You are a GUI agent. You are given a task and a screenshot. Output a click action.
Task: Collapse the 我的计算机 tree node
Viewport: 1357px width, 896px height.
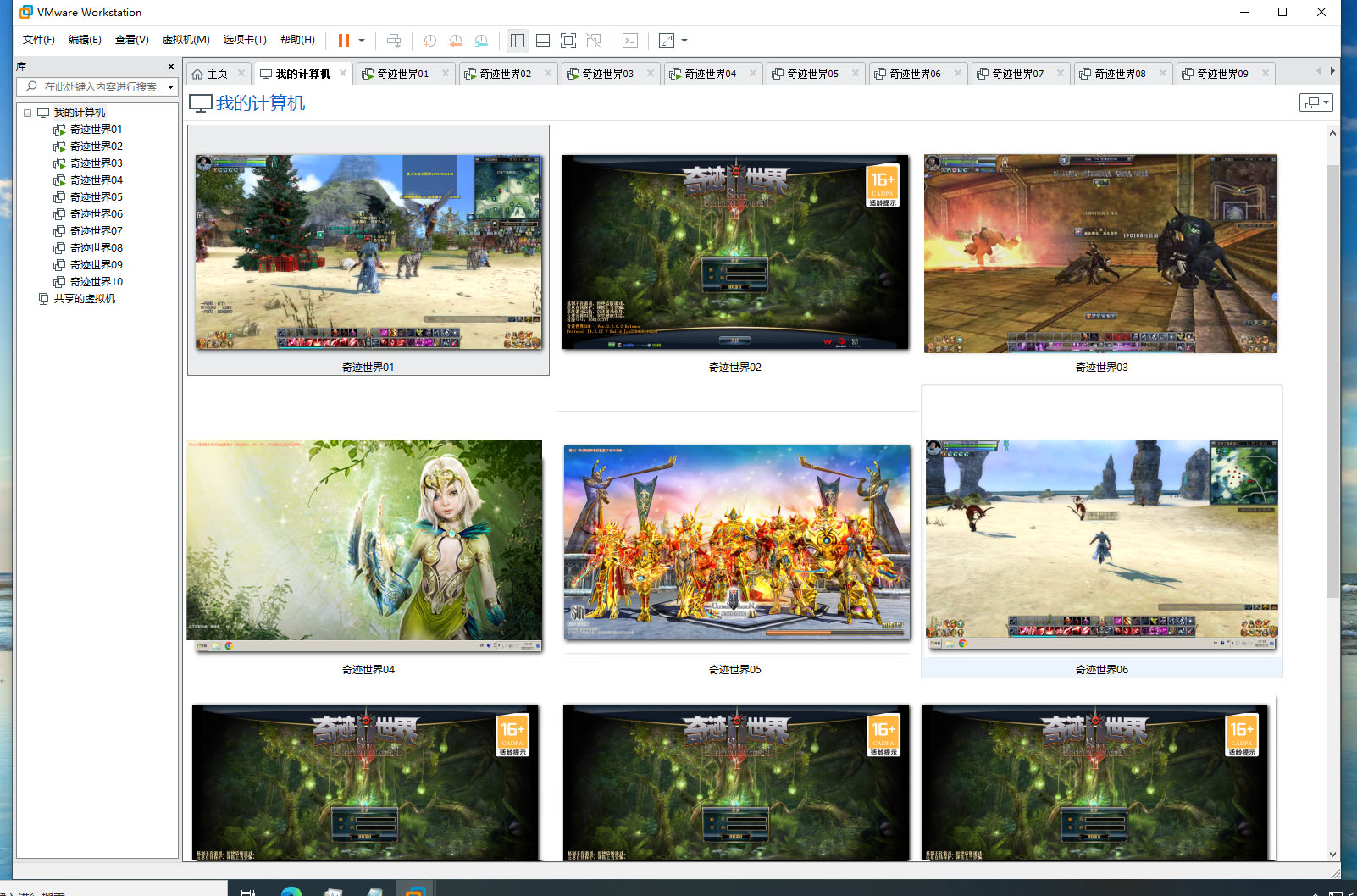(x=27, y=113)
